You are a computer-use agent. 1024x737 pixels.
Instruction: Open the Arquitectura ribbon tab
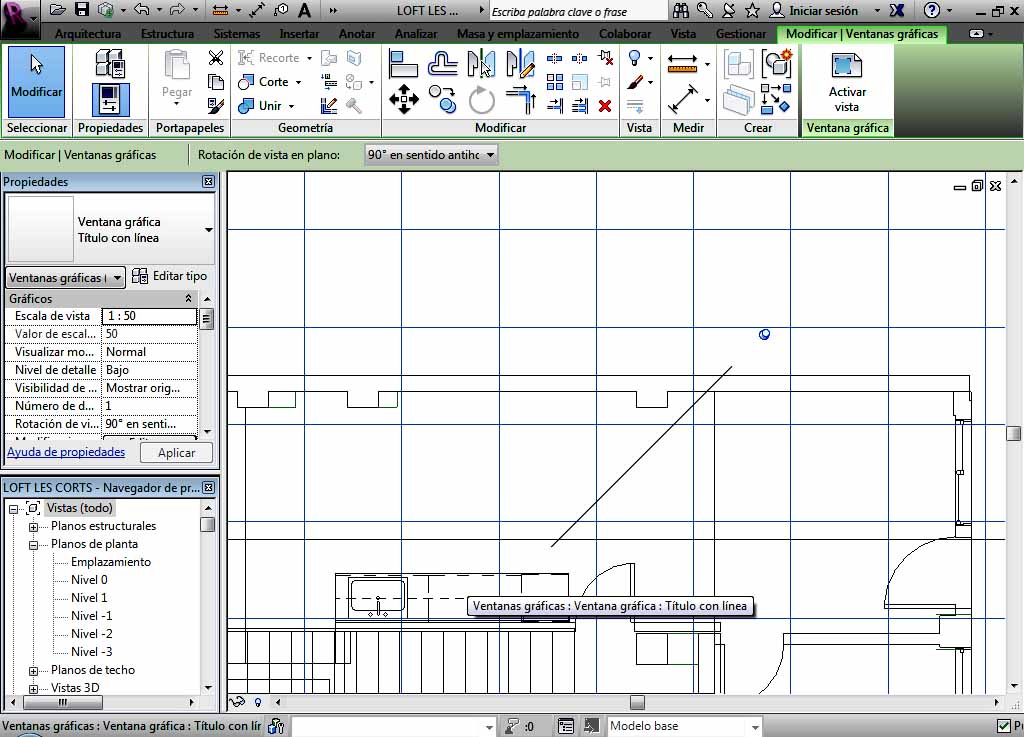88,33
